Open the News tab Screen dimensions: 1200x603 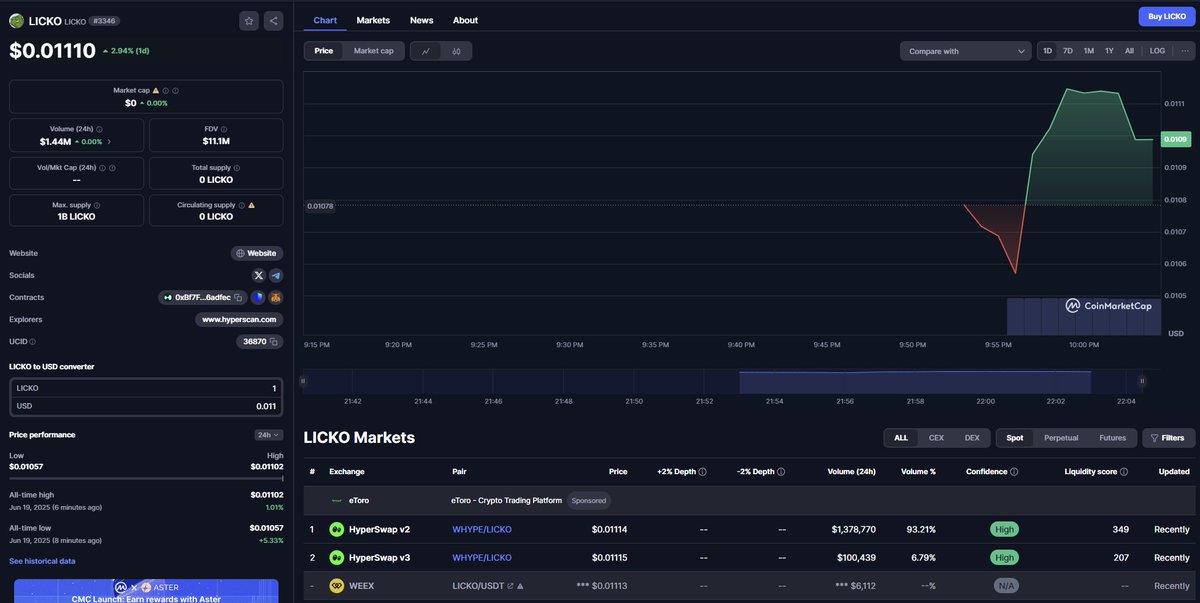tap(422, 20)
